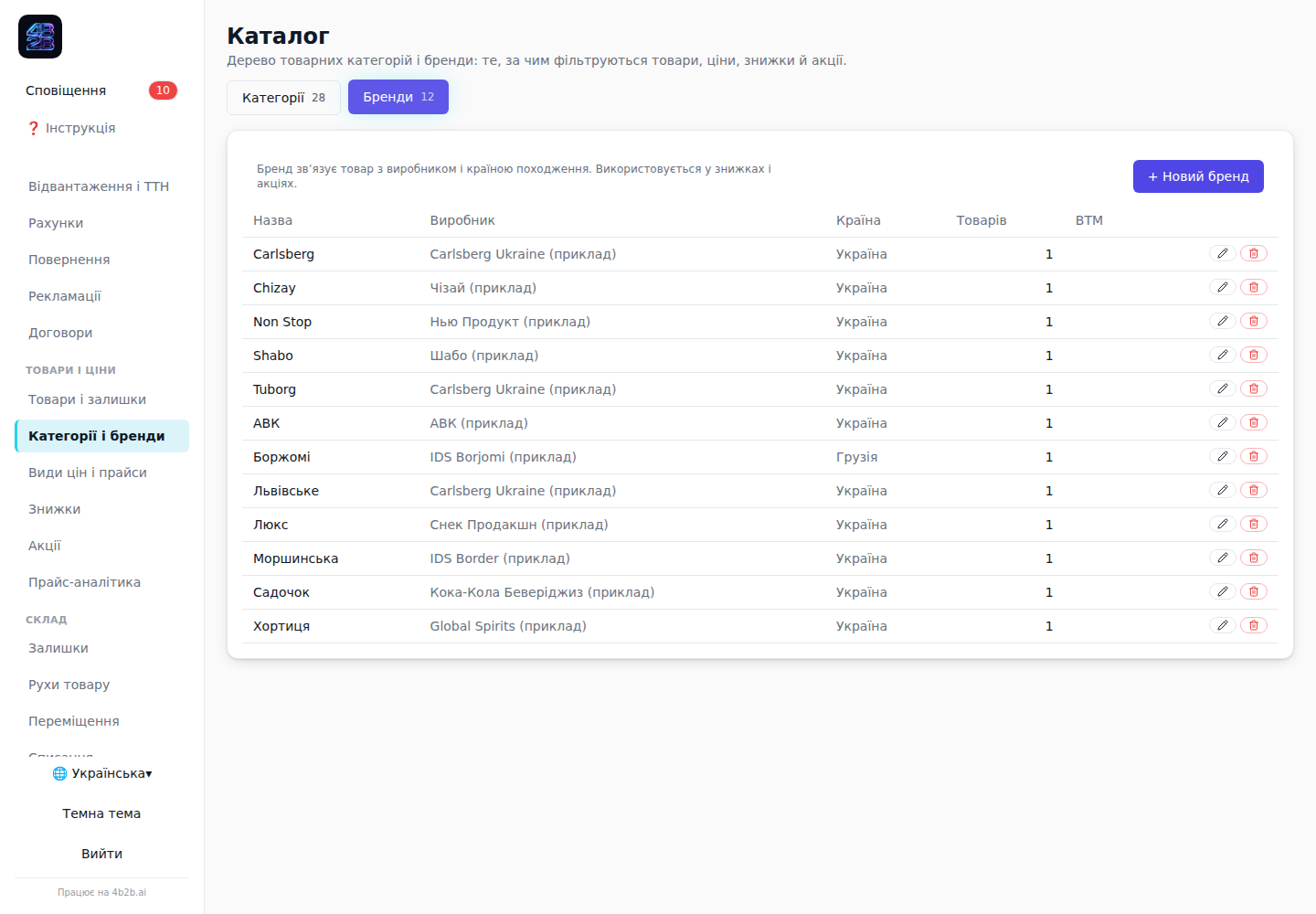Open the Українська language dropdown

click(x=101, y=773)
